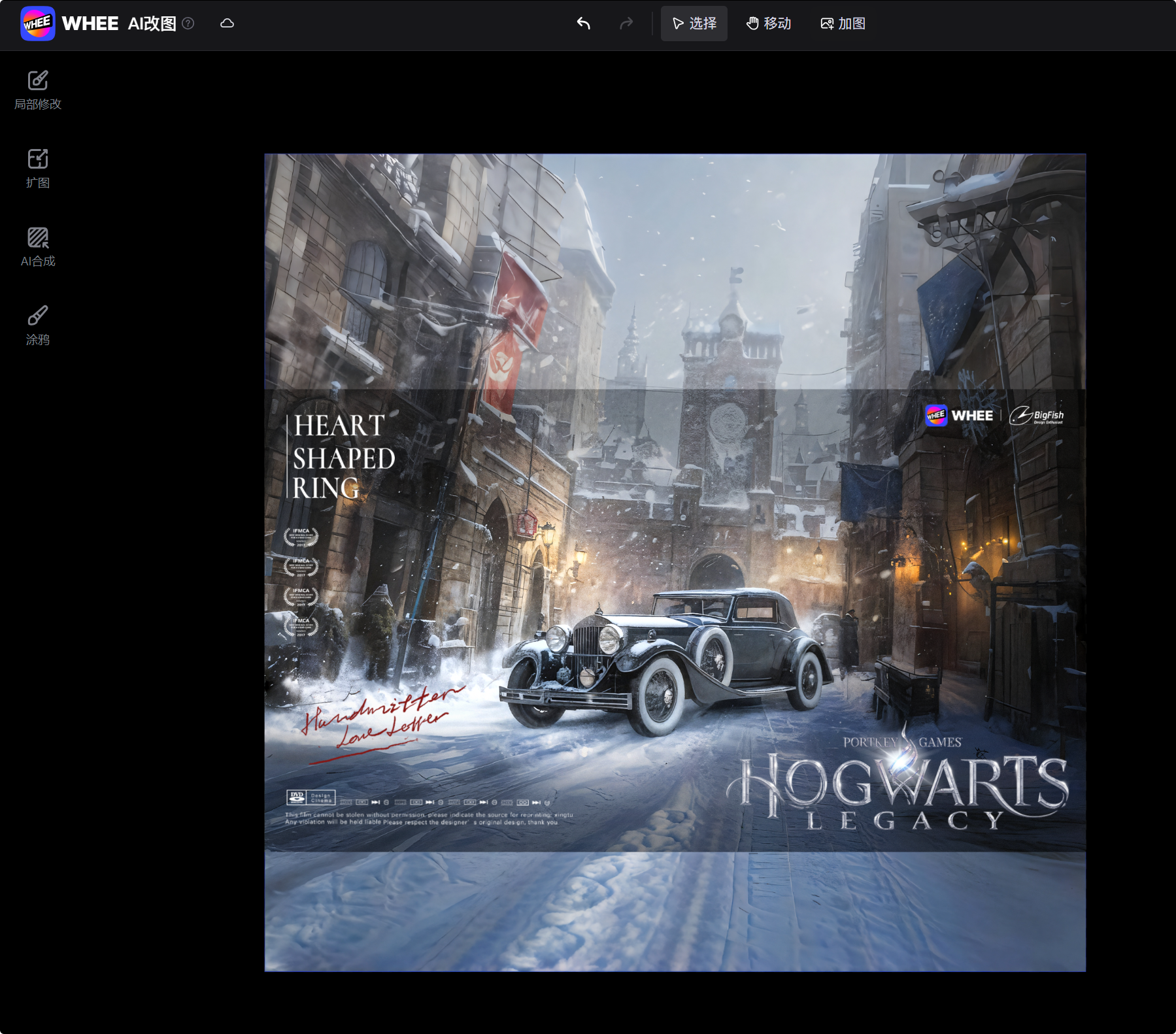The image size is (1176, 1034).
Task: Click the WHEE logo icon
Action: (x=37, y=24)
